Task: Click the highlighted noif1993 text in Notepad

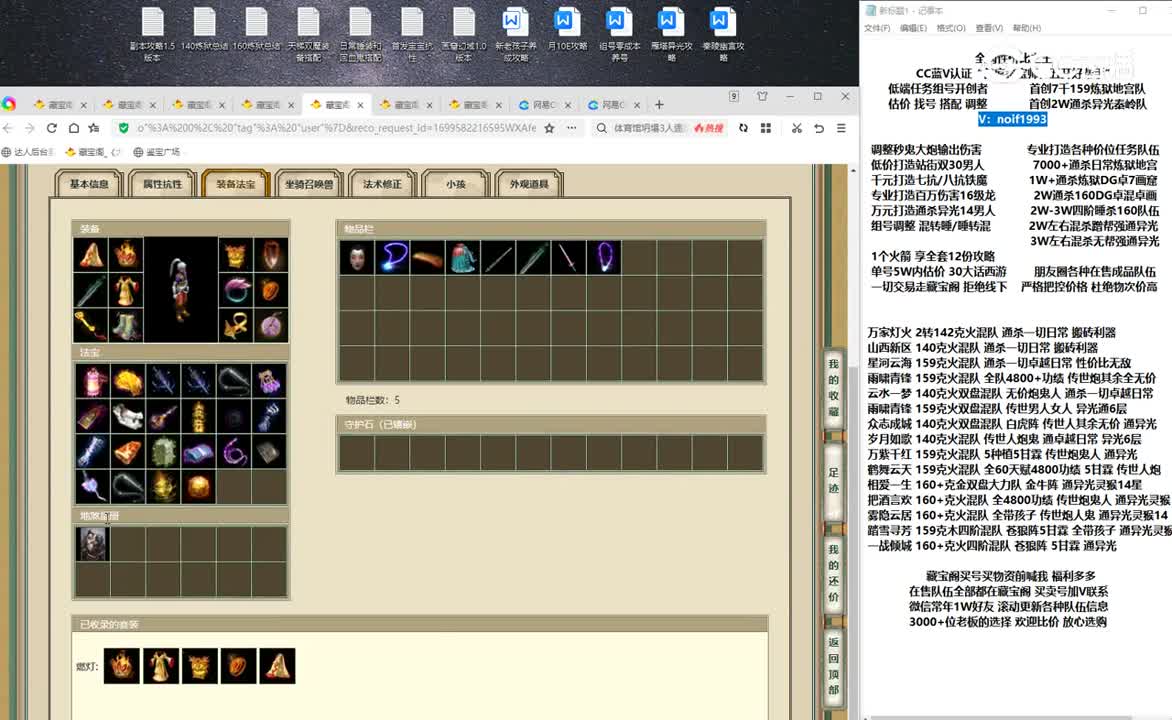Action: tap(1012, 119)
